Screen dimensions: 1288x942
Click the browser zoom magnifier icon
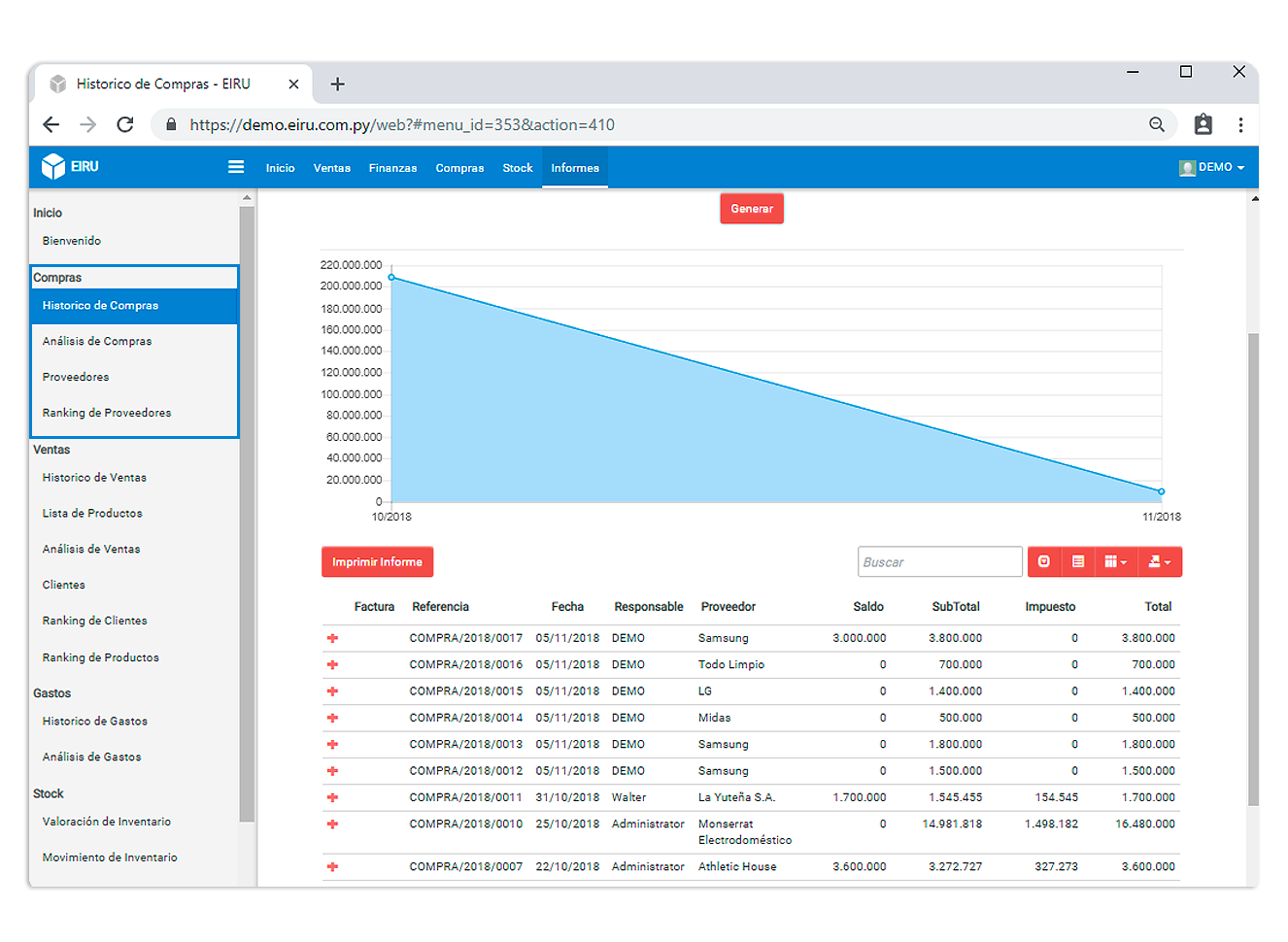[x=1157, y=124]
